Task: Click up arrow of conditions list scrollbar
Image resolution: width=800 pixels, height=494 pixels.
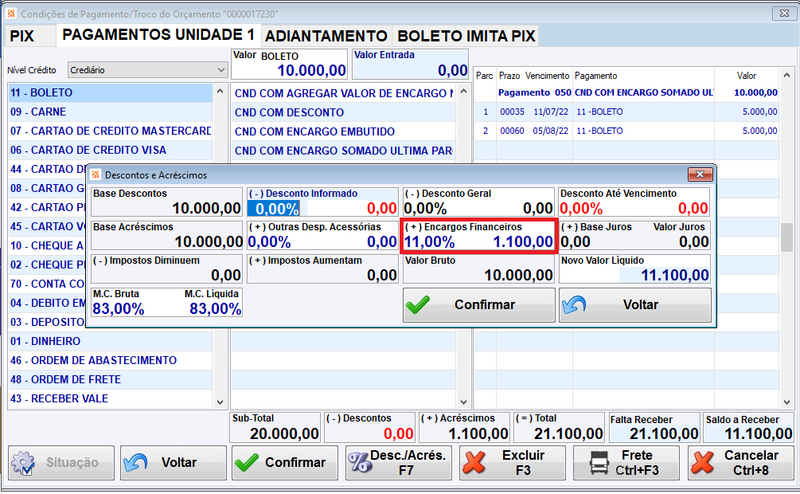Action: pos(463,92)
